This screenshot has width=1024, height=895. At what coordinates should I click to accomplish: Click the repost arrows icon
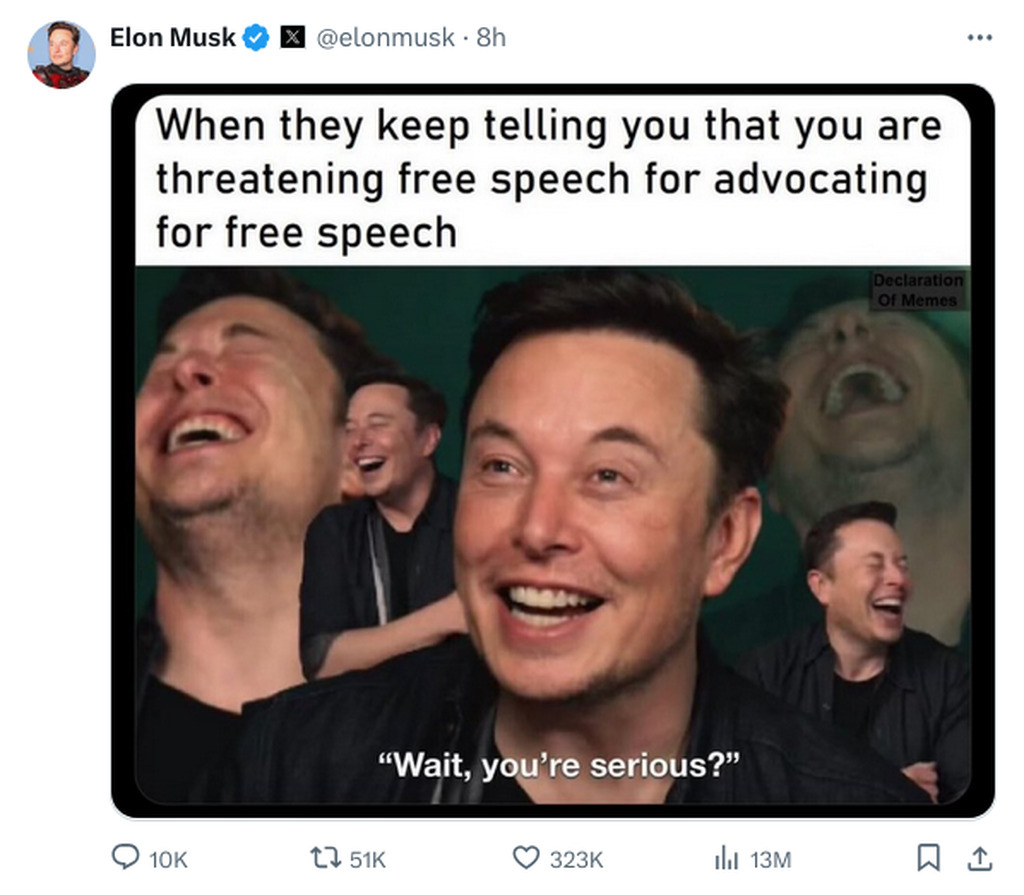coord(325,858)
